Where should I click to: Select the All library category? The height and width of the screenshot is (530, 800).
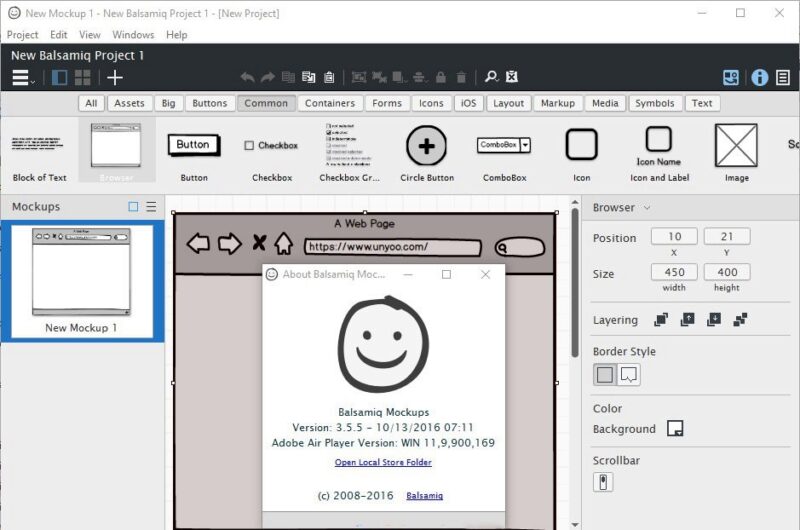(x=91, y=103)
